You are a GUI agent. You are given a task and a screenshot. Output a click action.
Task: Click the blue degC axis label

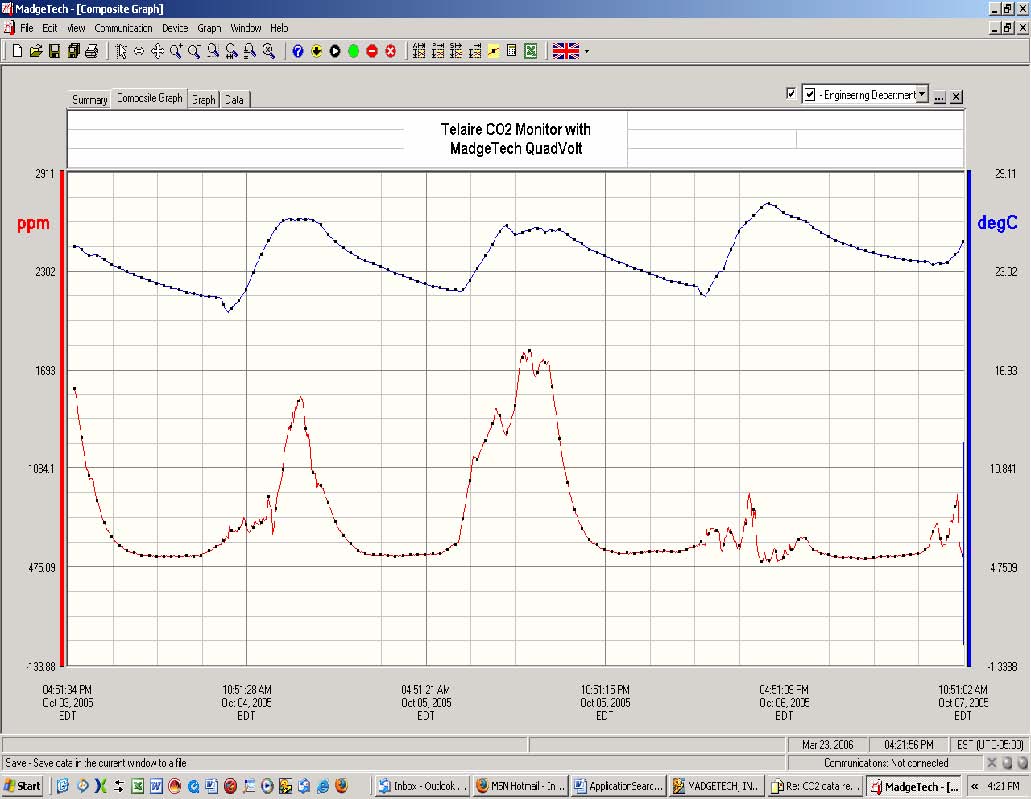tap(997, 222)
